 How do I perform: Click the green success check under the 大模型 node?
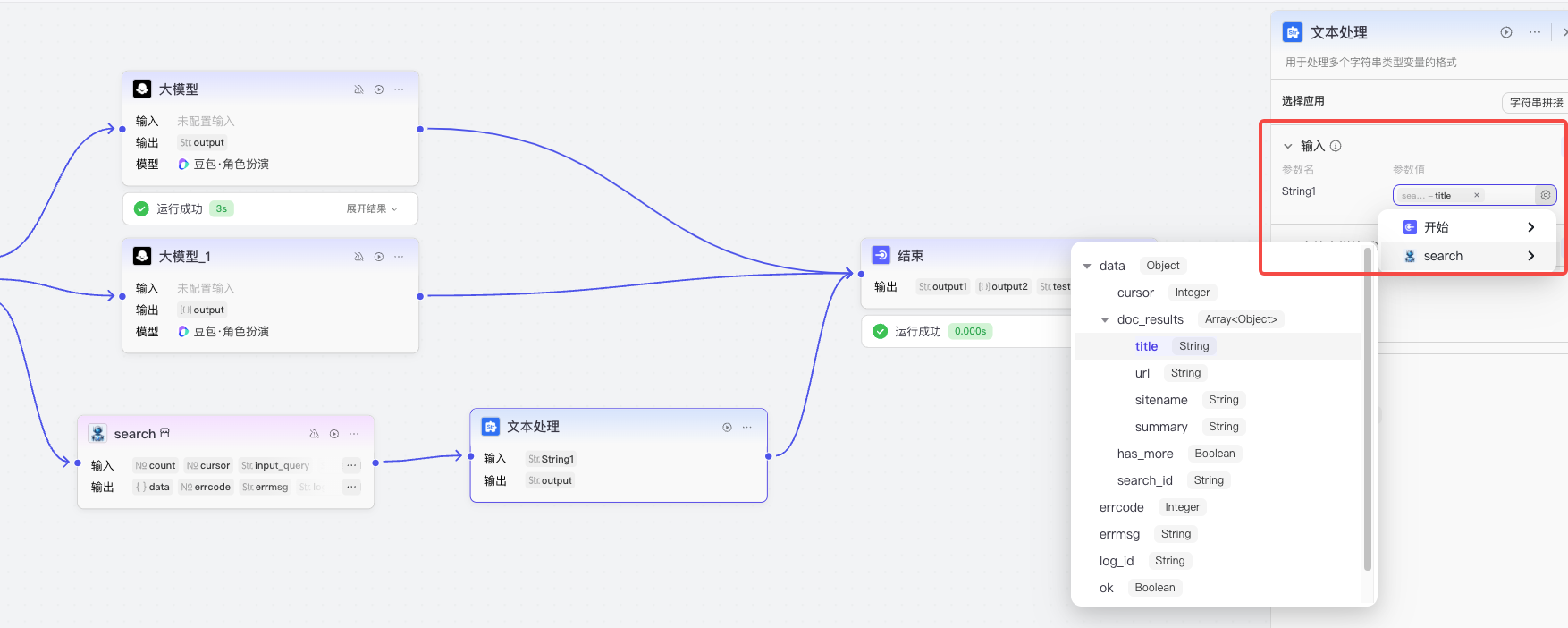click(x=141, y=208)
